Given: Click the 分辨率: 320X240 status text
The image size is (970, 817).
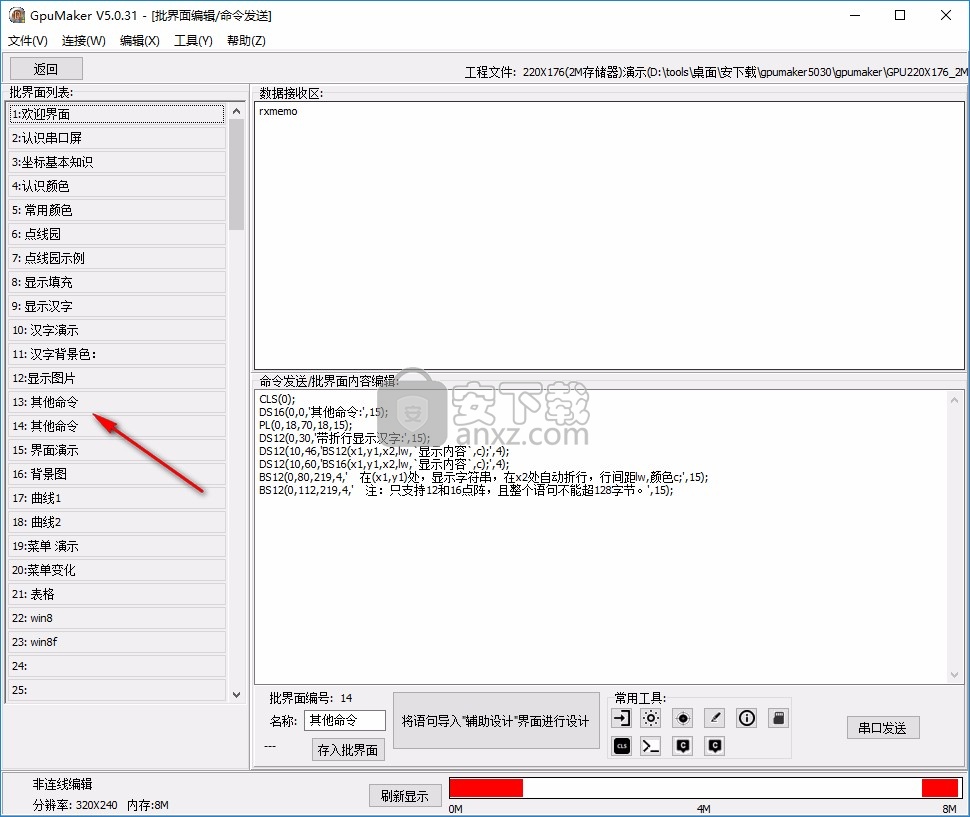Looking at the screenshot, I should click(x=75, y=805).
